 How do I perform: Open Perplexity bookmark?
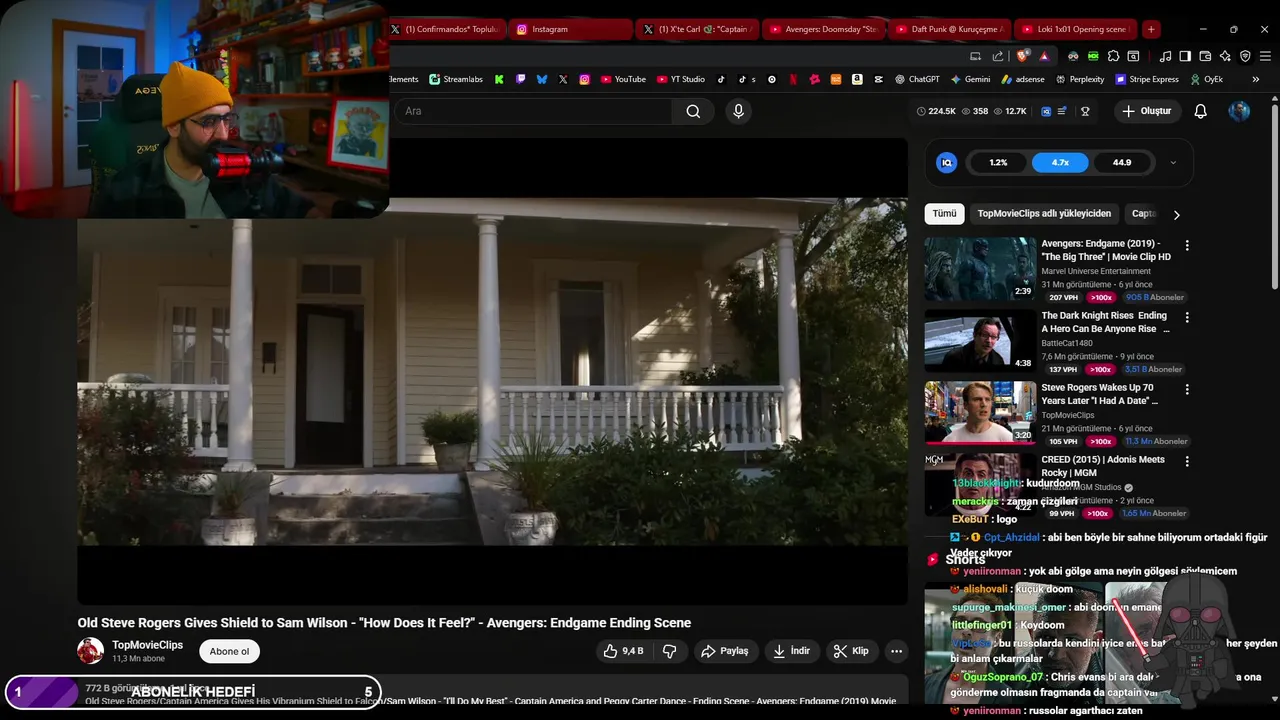tap(1079, 79)
